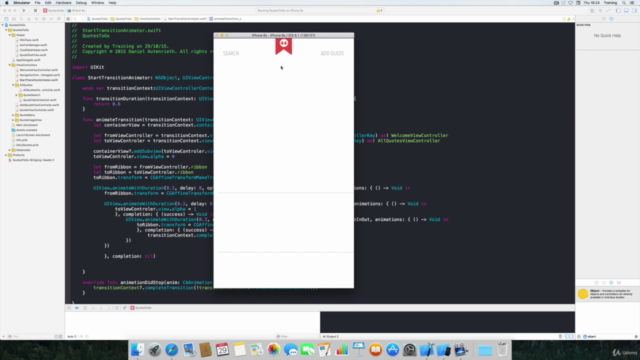This screenshot has width=640, height=360.
Task: Select the assistant editor button
Action: pyautogui.click(x=600, y=11)
